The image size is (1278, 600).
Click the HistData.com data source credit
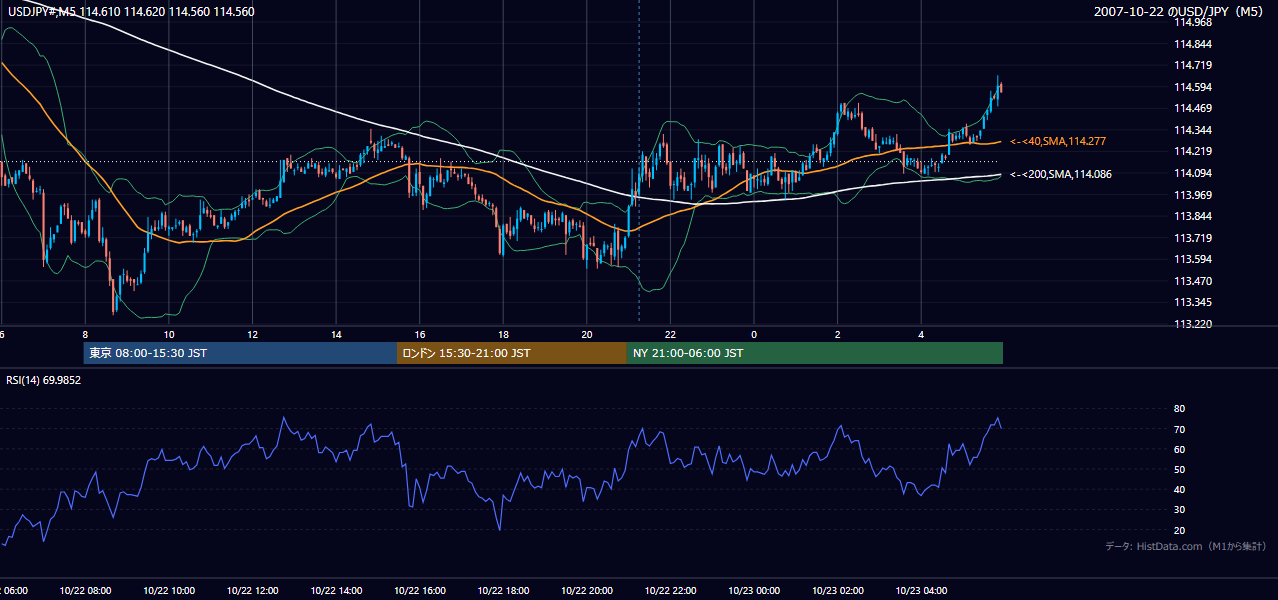pyautogui.click(x=1186, y=546)
